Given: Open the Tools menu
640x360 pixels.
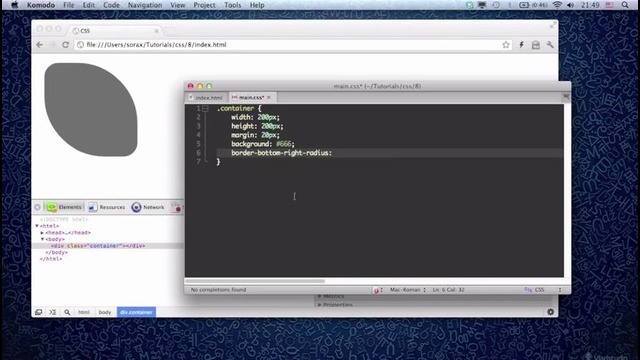Looking at the screenshot, I should [x=232, y=5].
